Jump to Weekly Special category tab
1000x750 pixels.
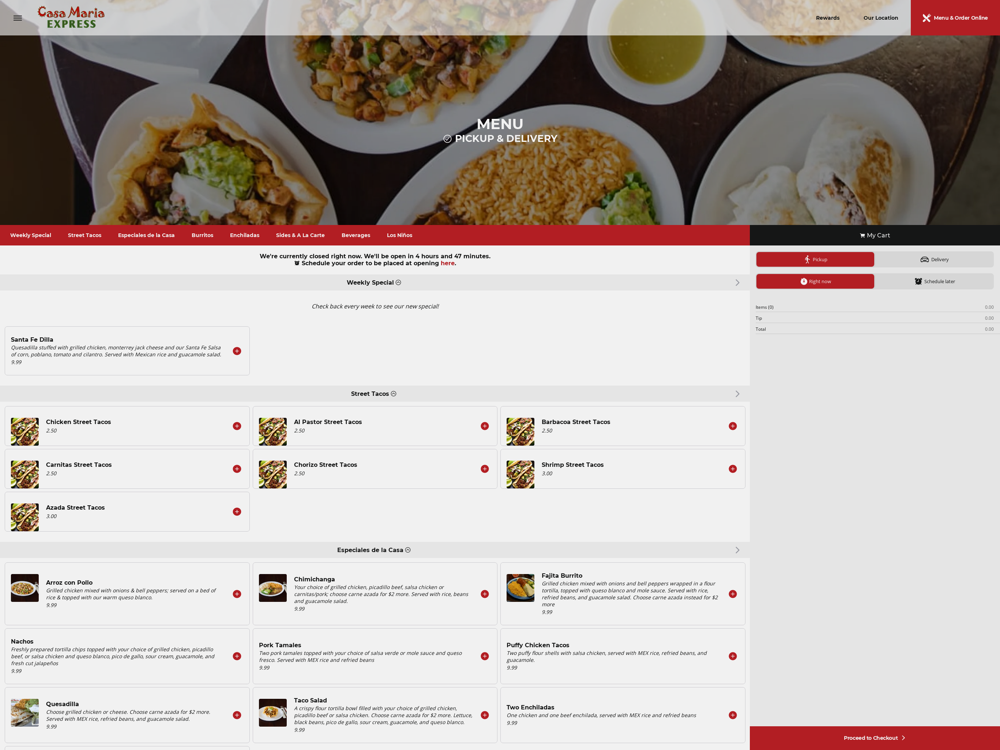(x=31, y=235)
